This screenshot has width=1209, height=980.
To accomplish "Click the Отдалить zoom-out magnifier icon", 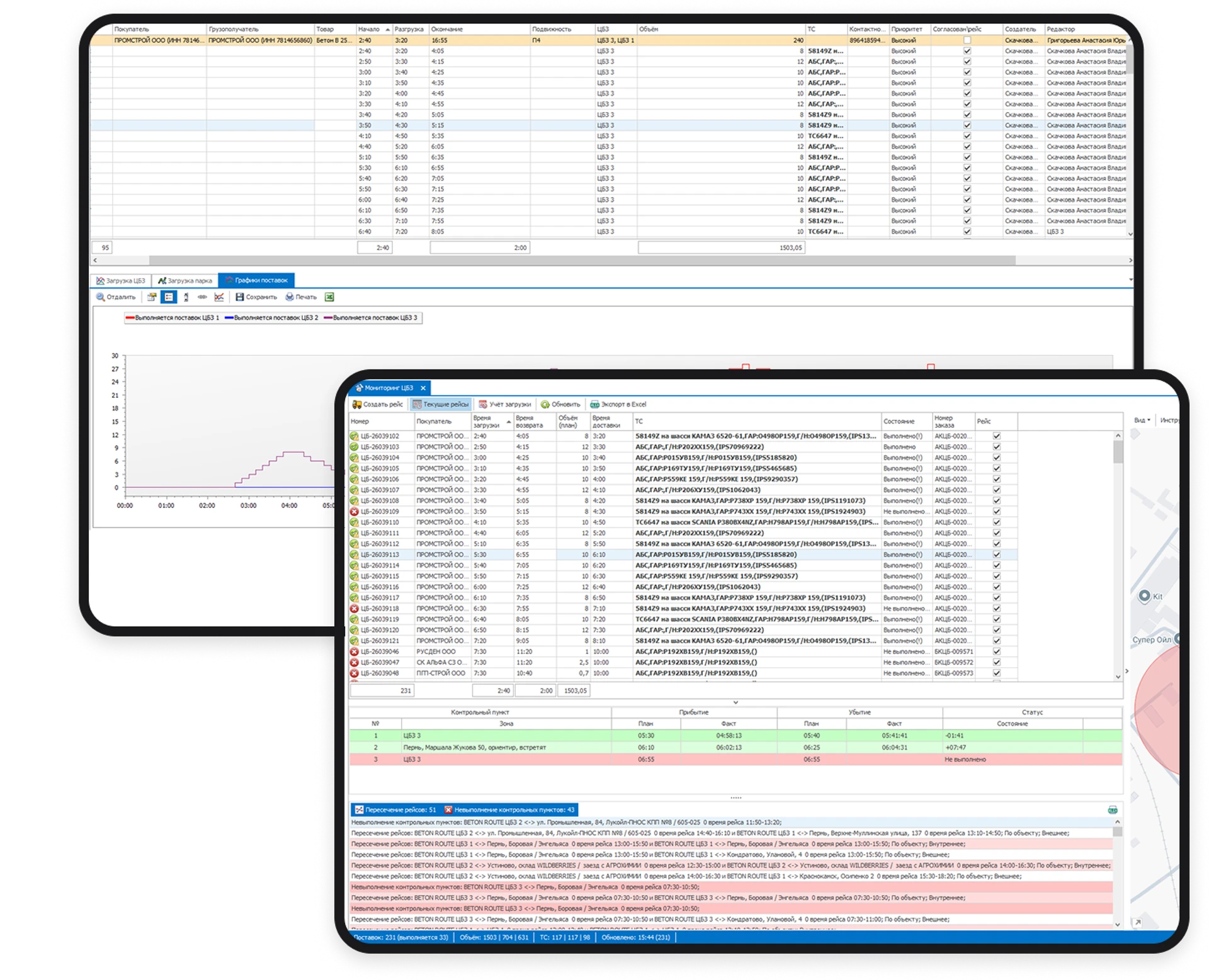I will click(x=100, y=297).
